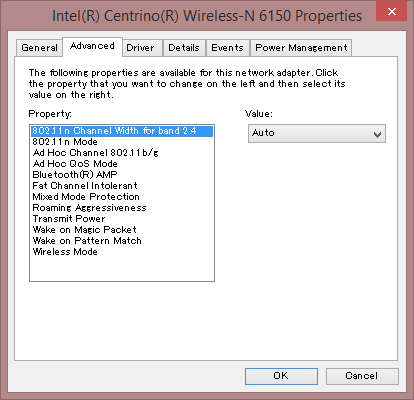Pick the Bluetooth(R) AMP property
The height and width of the screenshot is (400, 414).
tap(122, 175)
